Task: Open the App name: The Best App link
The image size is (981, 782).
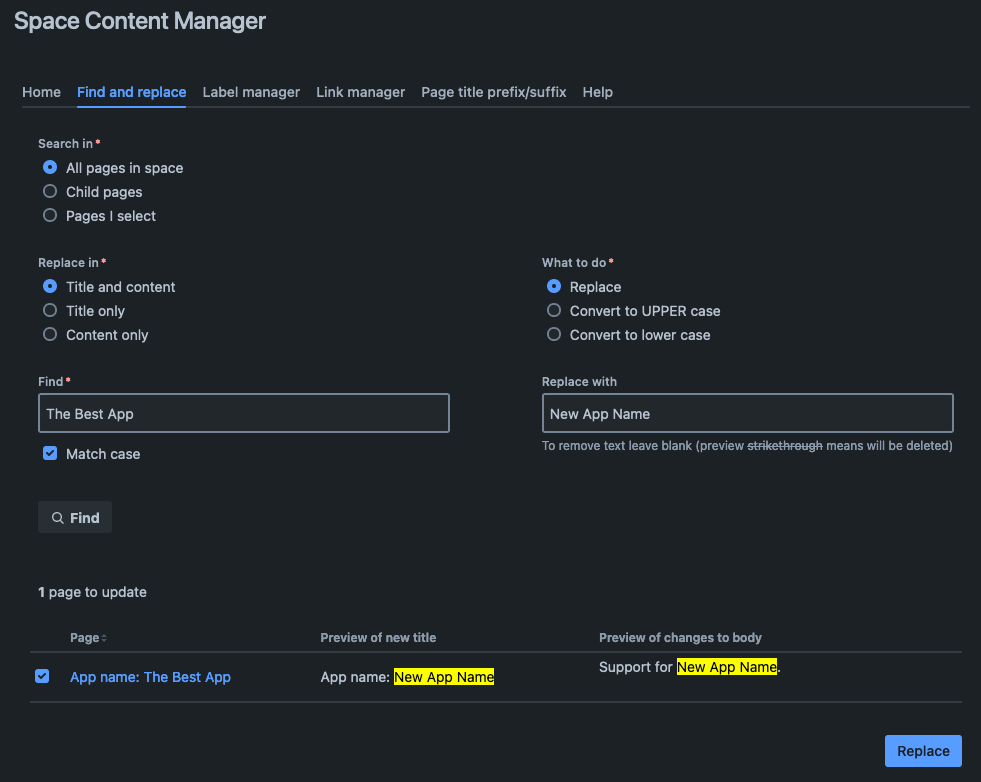Action: pos(150,677)
